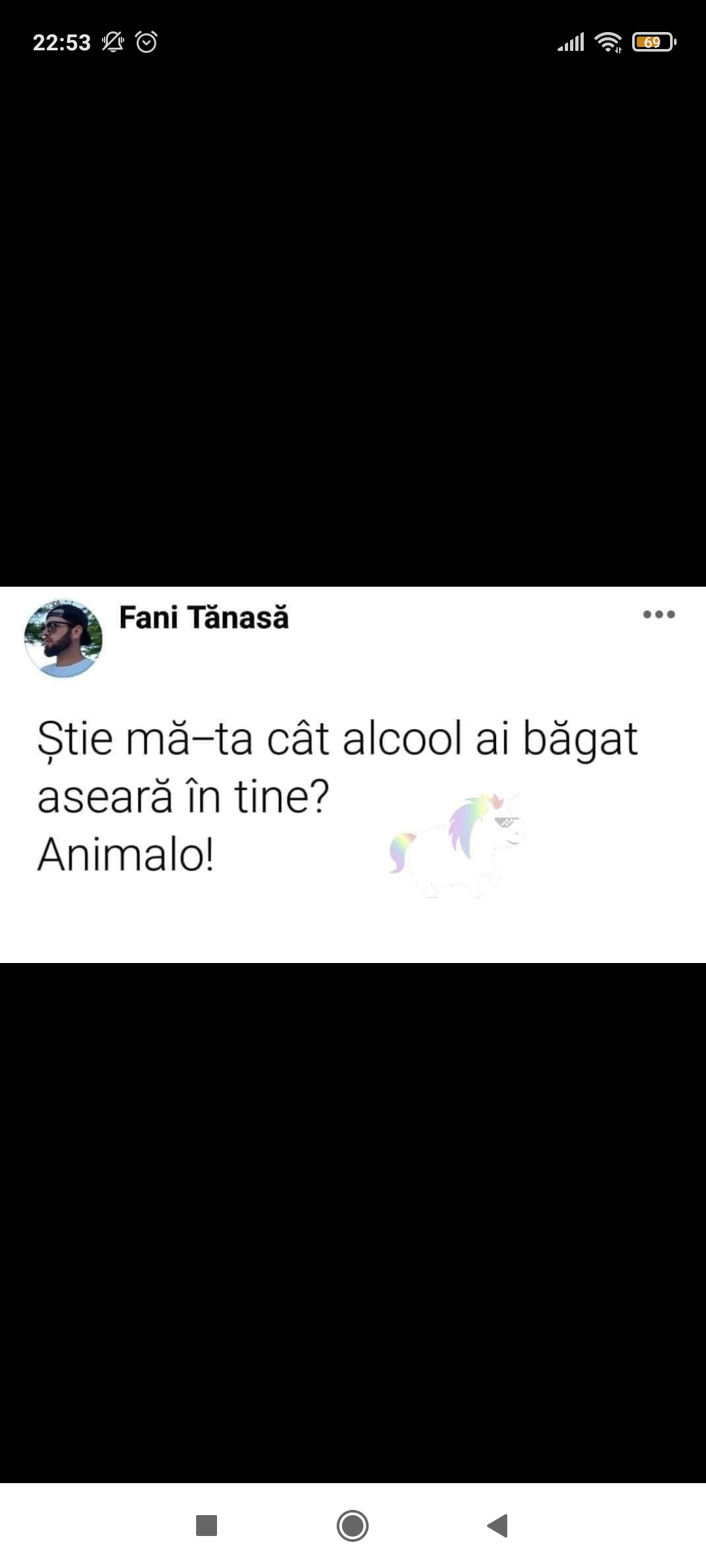The image size is (706, 1568).
Task: Tap the Android home circle button
Action: tap(353, 1526)
